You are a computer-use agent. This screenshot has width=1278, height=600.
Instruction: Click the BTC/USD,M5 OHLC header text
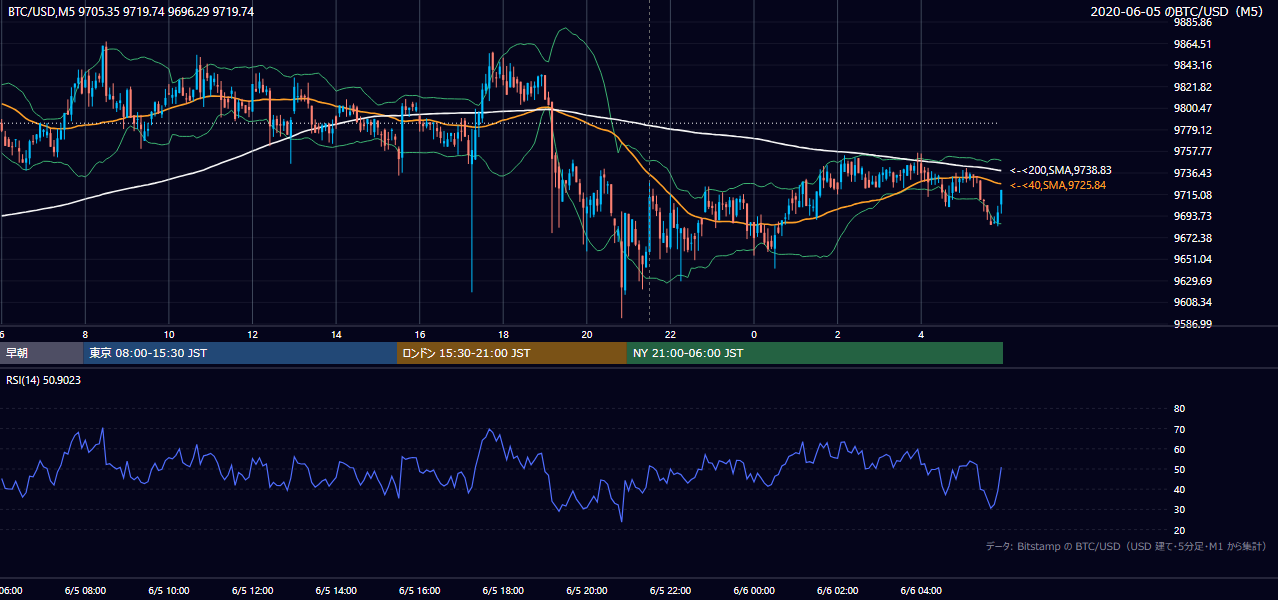coord(131,12)
